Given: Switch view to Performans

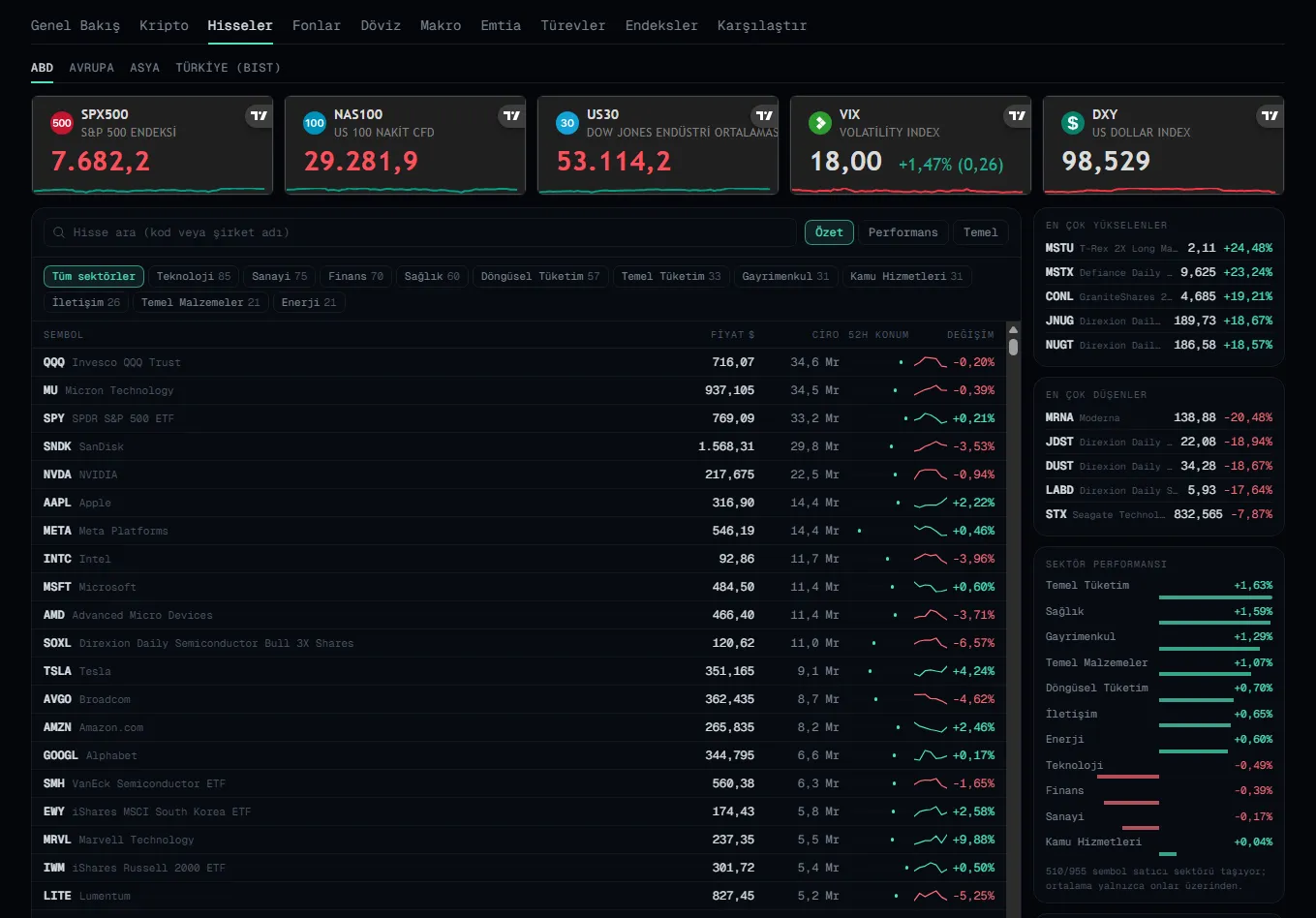Looking at the screenshot, I should coord(903,232).
